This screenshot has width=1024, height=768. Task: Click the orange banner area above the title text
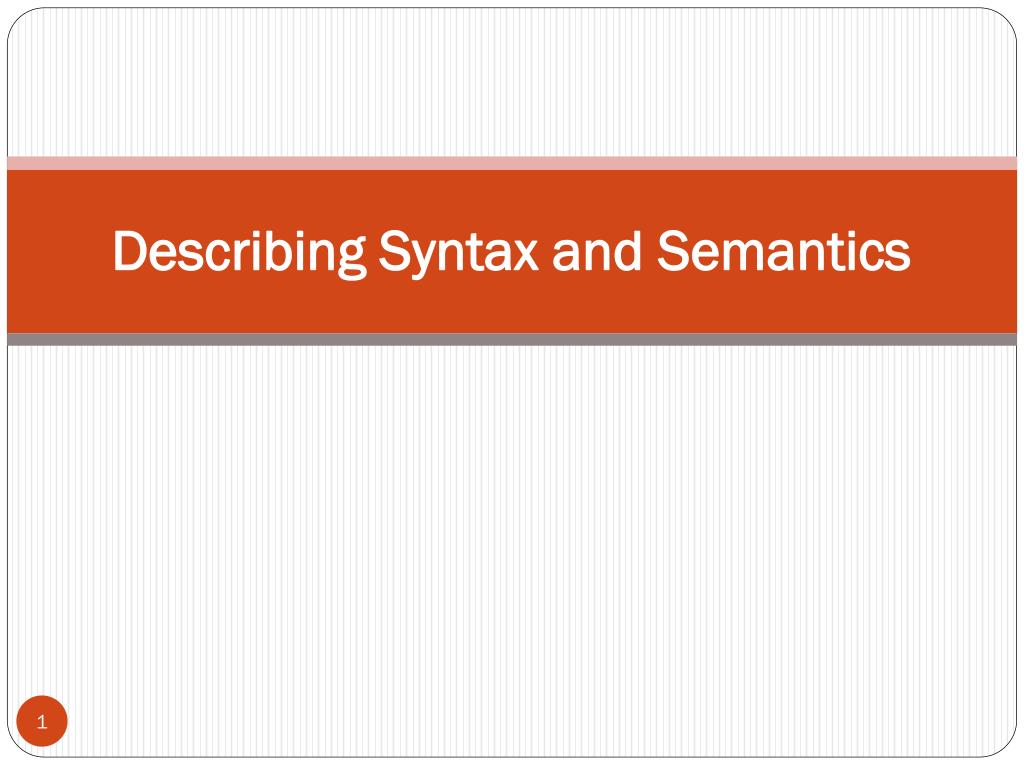pyautogui.click(x=512, y=198)
